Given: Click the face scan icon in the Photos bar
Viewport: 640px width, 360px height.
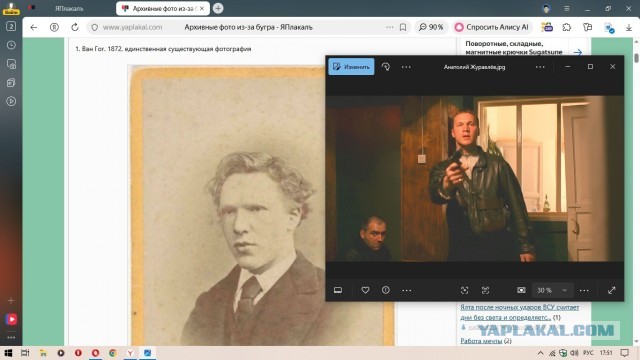Looking at the screenshot, I should (485, 290).
